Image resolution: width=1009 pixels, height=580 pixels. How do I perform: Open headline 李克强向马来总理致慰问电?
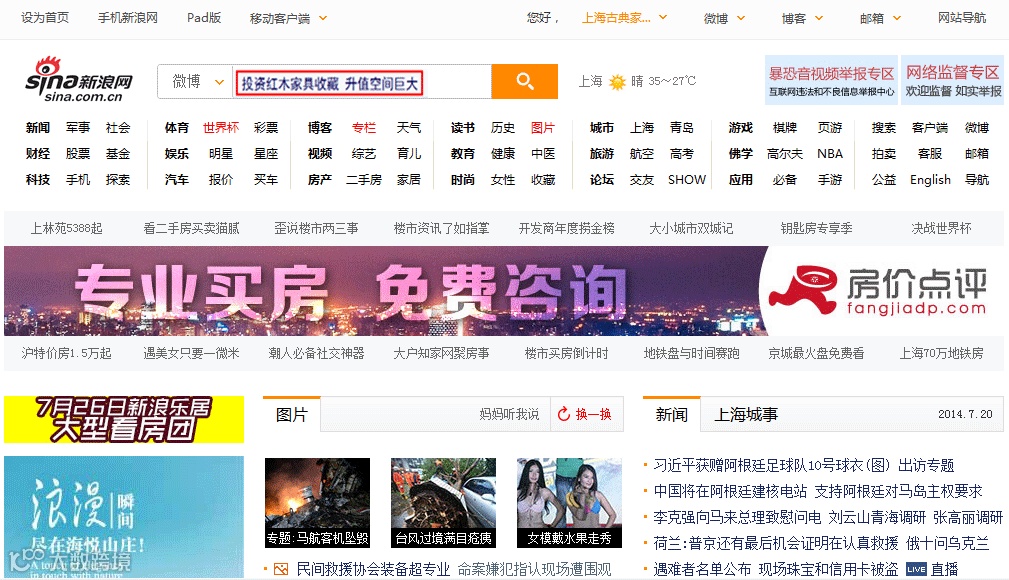point(737,517)
